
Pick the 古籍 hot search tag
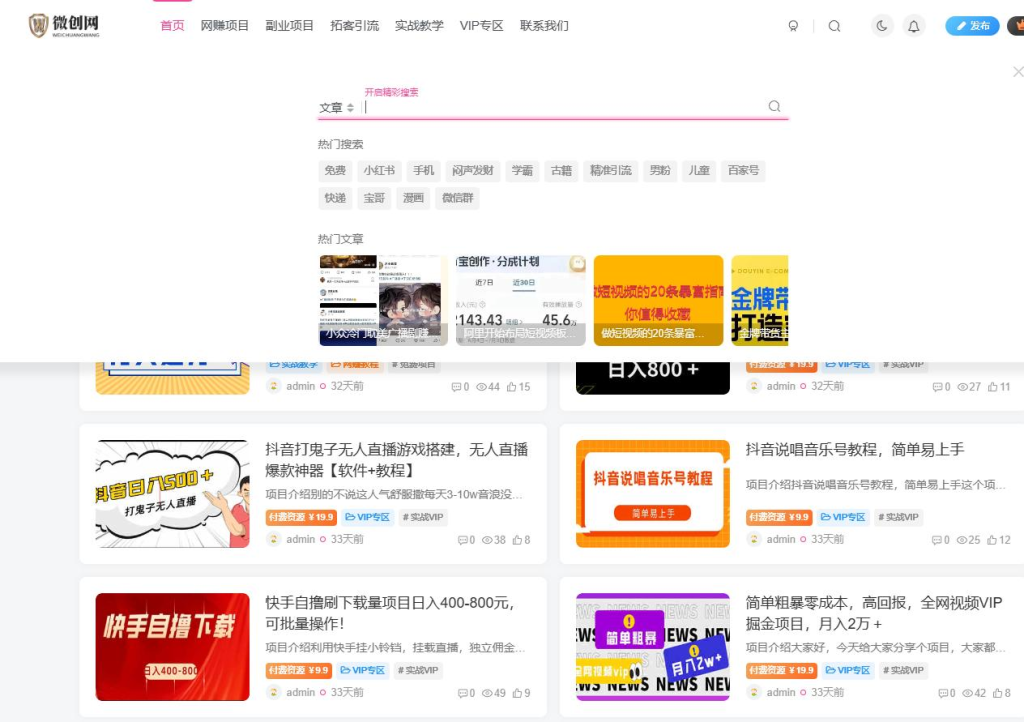pyautogui.click(x=561, y=170)
